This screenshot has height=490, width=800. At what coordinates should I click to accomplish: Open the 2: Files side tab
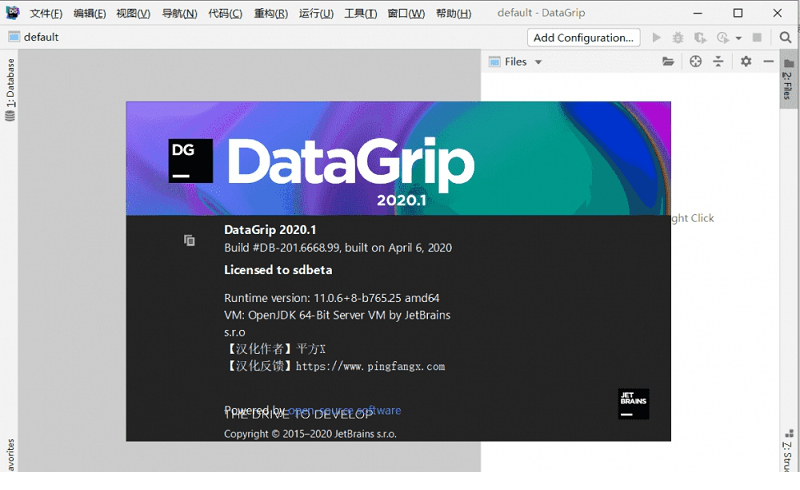click(788, 80)
